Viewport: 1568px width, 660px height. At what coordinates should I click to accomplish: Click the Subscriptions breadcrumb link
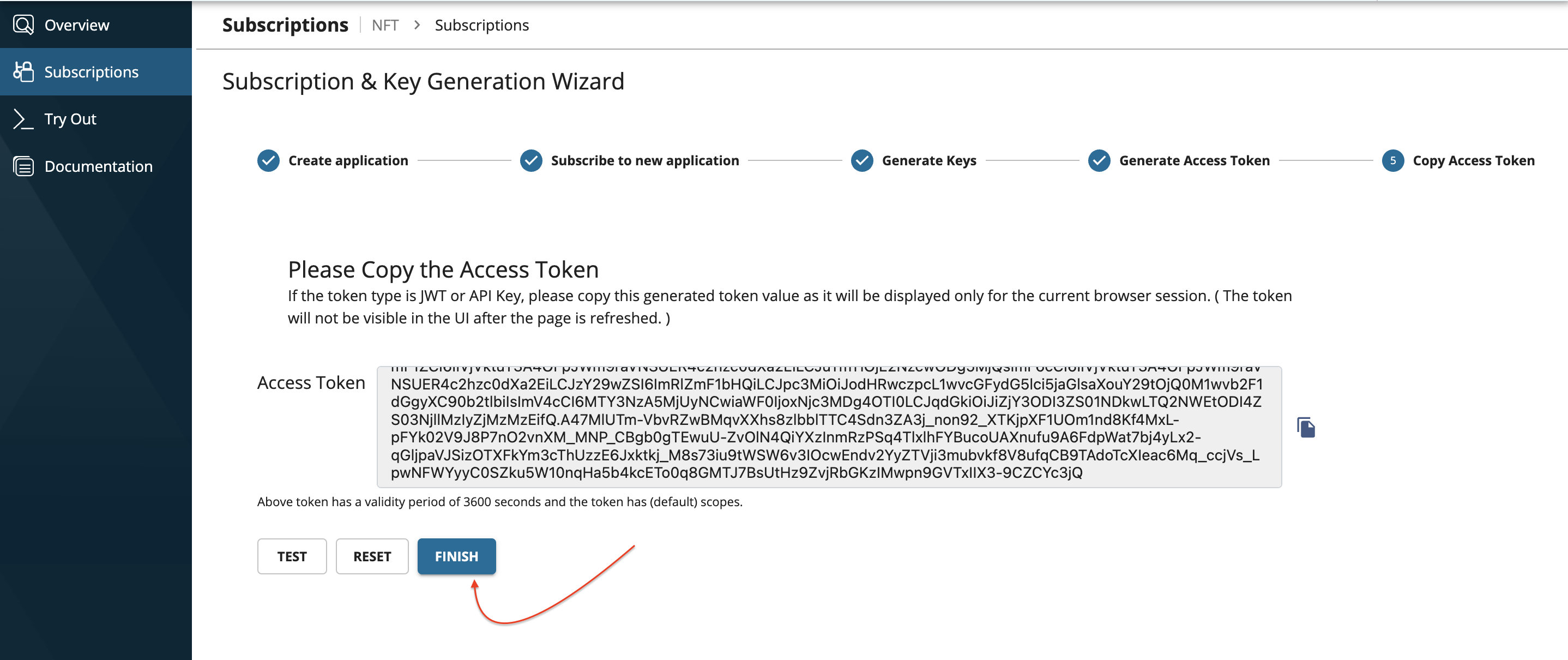(x=481, y=25)
